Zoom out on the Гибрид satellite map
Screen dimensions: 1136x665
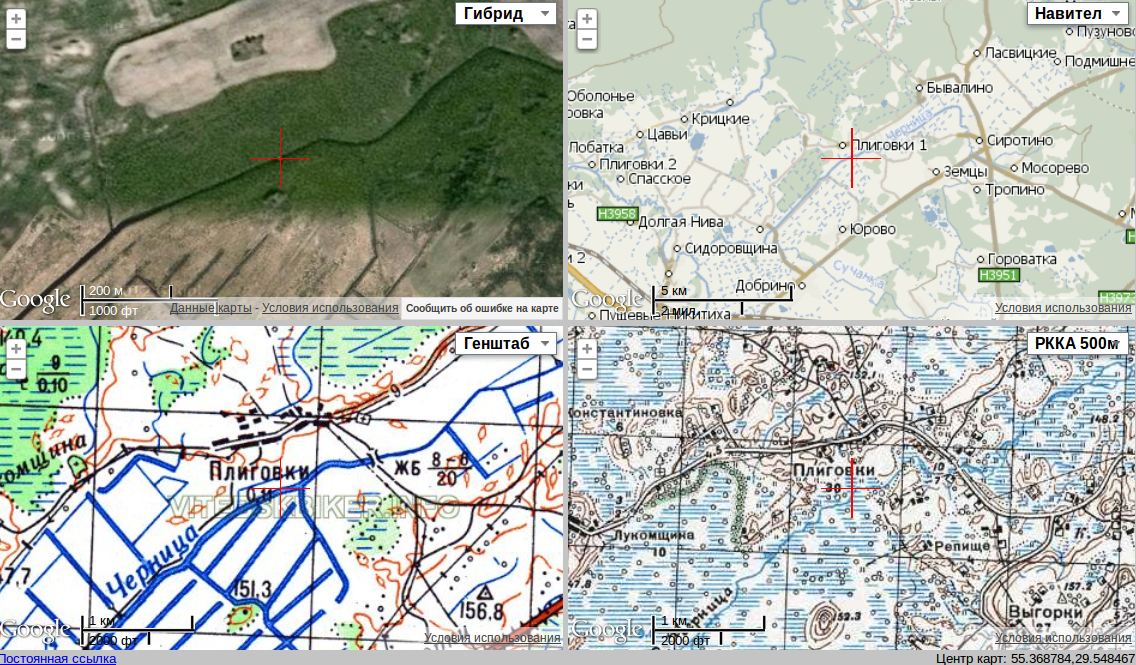point(16,40)
